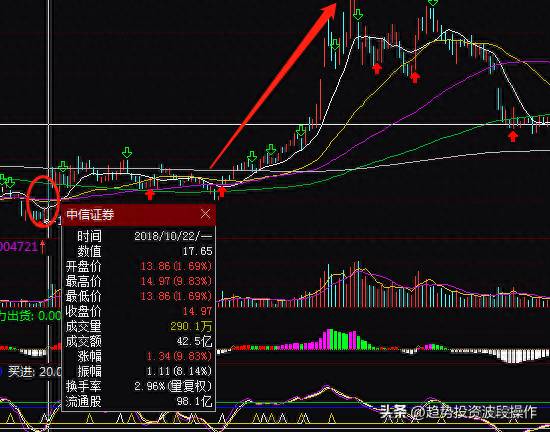Click the 最高价 value 14.97(9.83%)
This screenshot has height=432, width=550.
[x=176, y=281]
